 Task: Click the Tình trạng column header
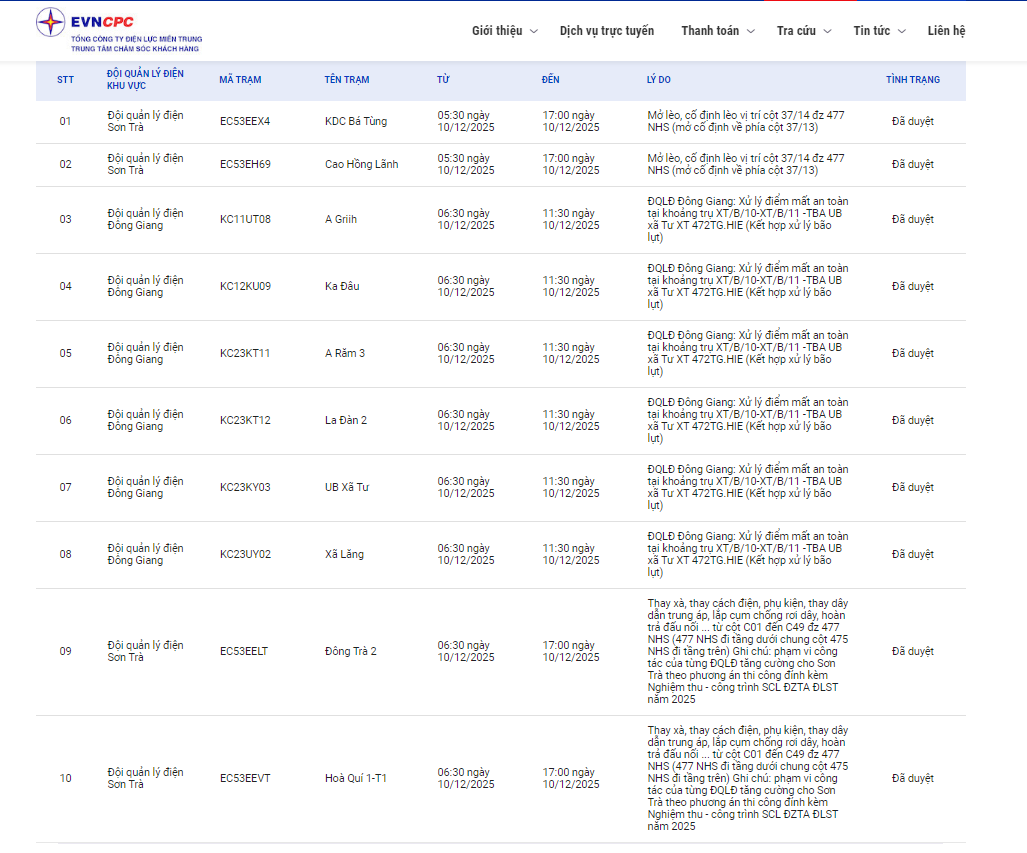click(x=912, y=80)
